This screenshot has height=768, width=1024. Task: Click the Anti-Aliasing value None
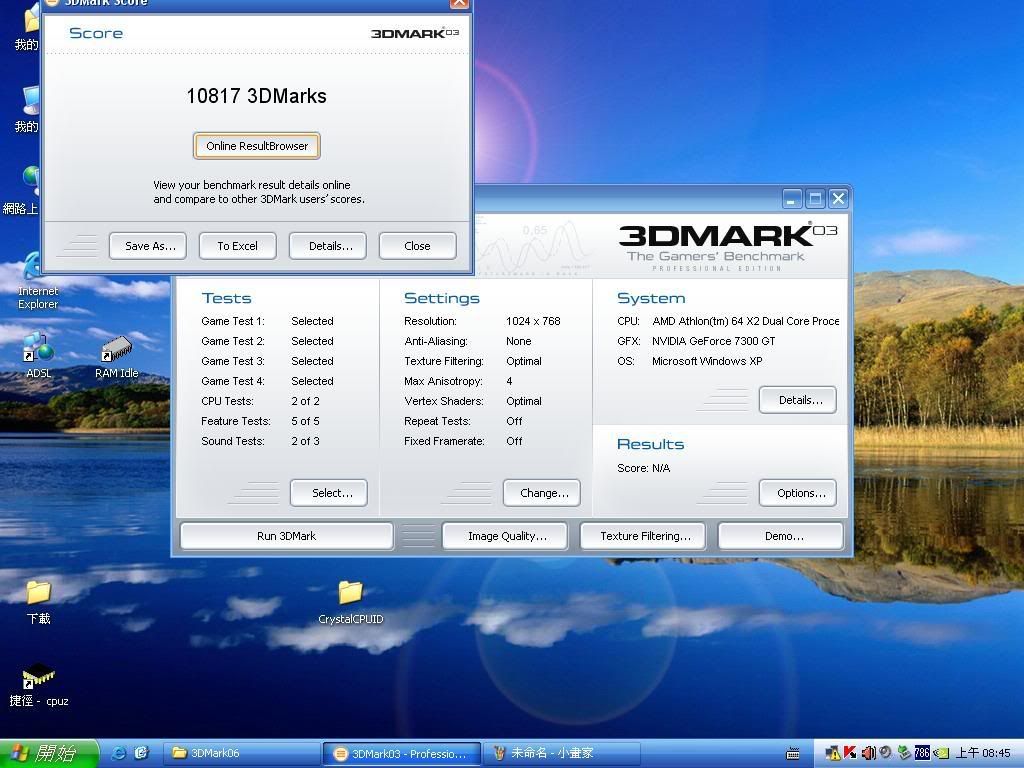point(519,341)
